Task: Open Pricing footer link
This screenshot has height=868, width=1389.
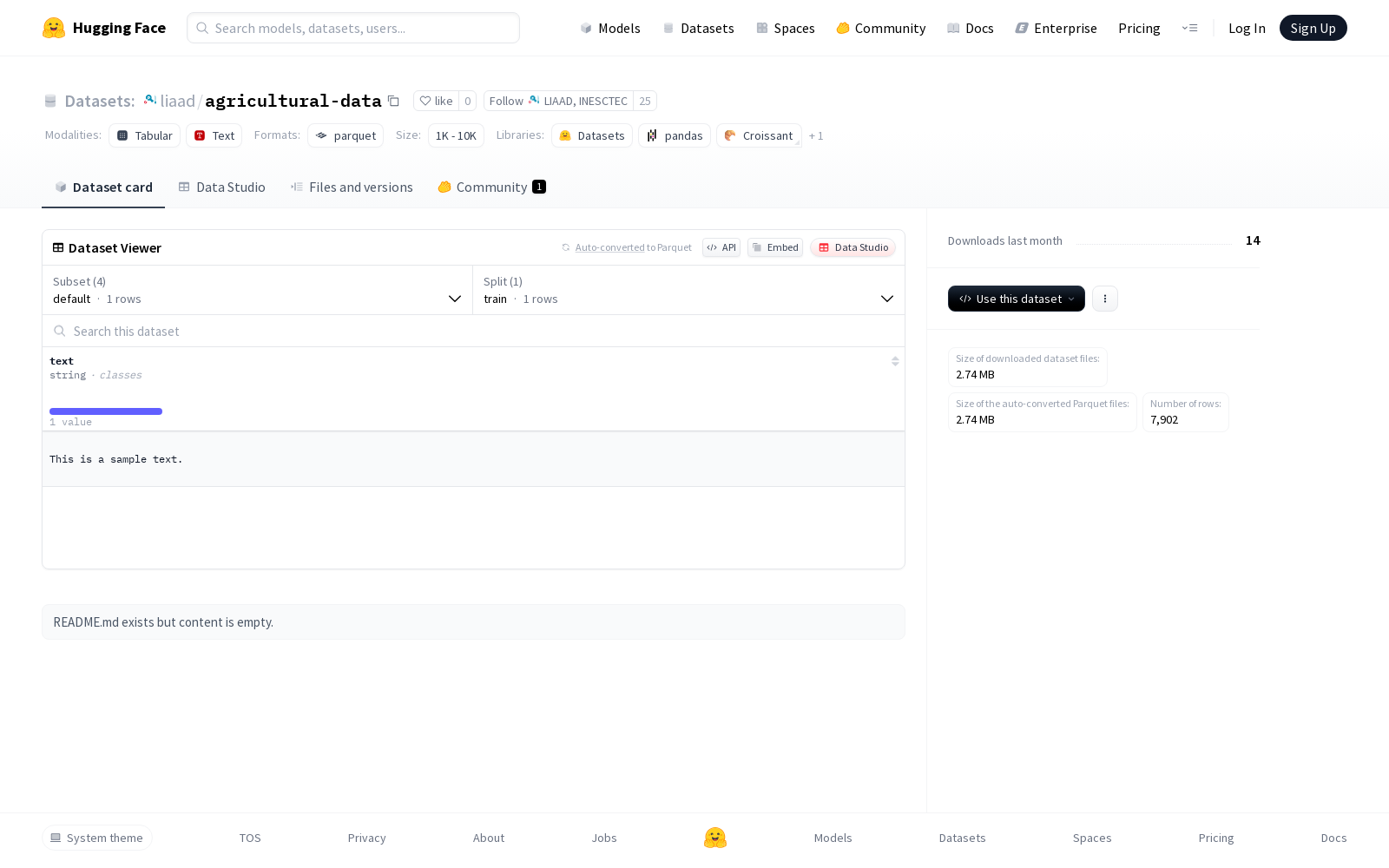Action: (x=1216, y=838)
